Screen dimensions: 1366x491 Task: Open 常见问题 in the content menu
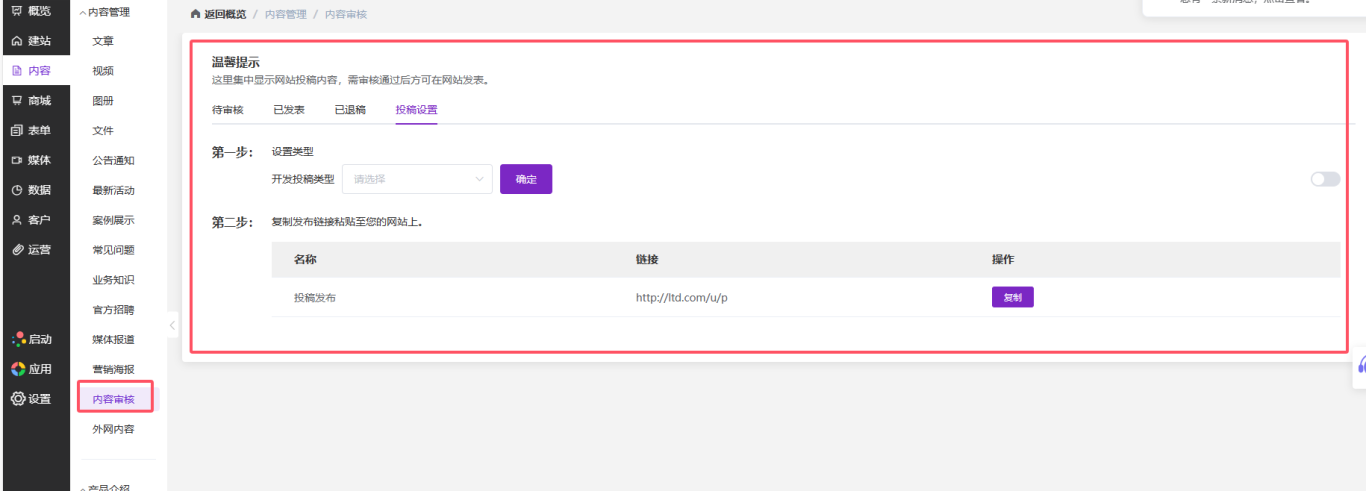[x=113, y=250]
